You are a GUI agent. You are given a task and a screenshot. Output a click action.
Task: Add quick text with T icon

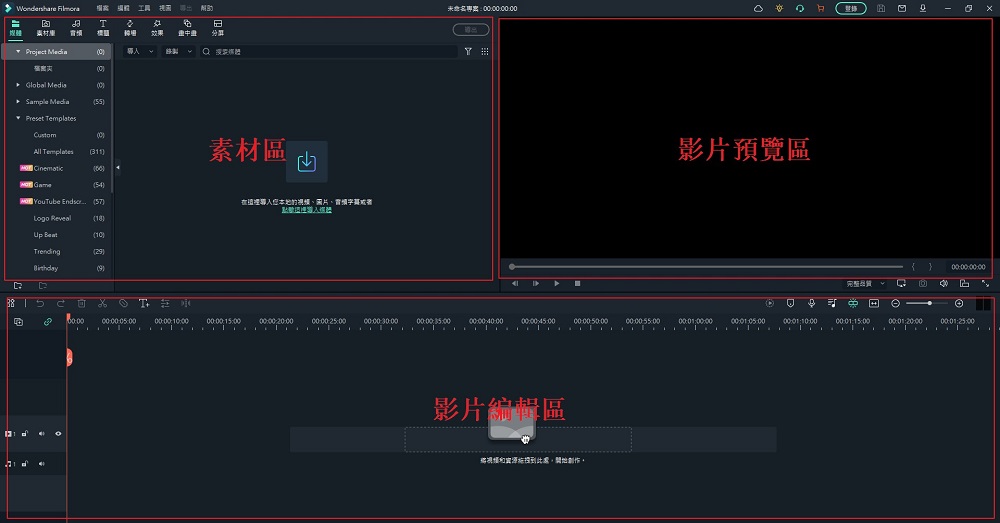click(144, 304)
